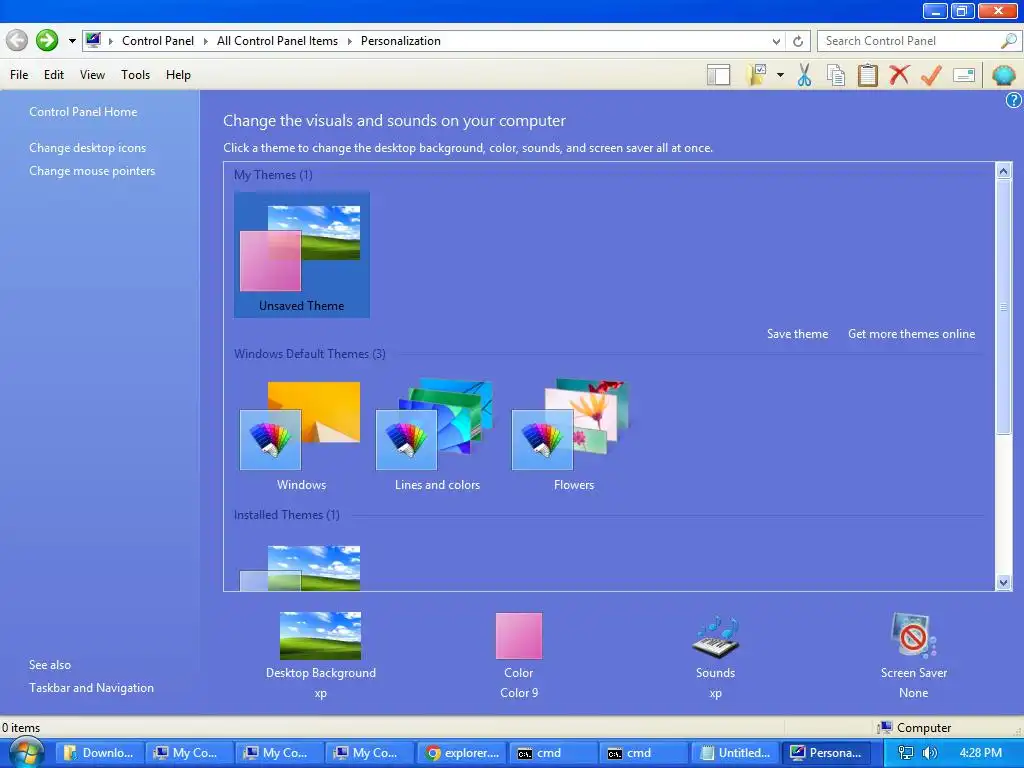Viewport: 1024px width, 768px height.
Task: Switch to Untitled Notepad taskbar button
Action: pyautogui.click(x=735, y=753)
